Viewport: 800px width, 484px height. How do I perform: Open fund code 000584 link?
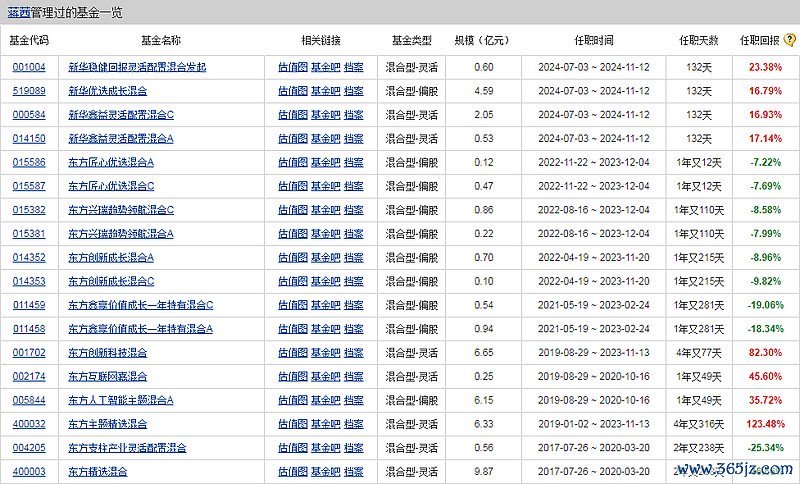click(x=29, y=115)
